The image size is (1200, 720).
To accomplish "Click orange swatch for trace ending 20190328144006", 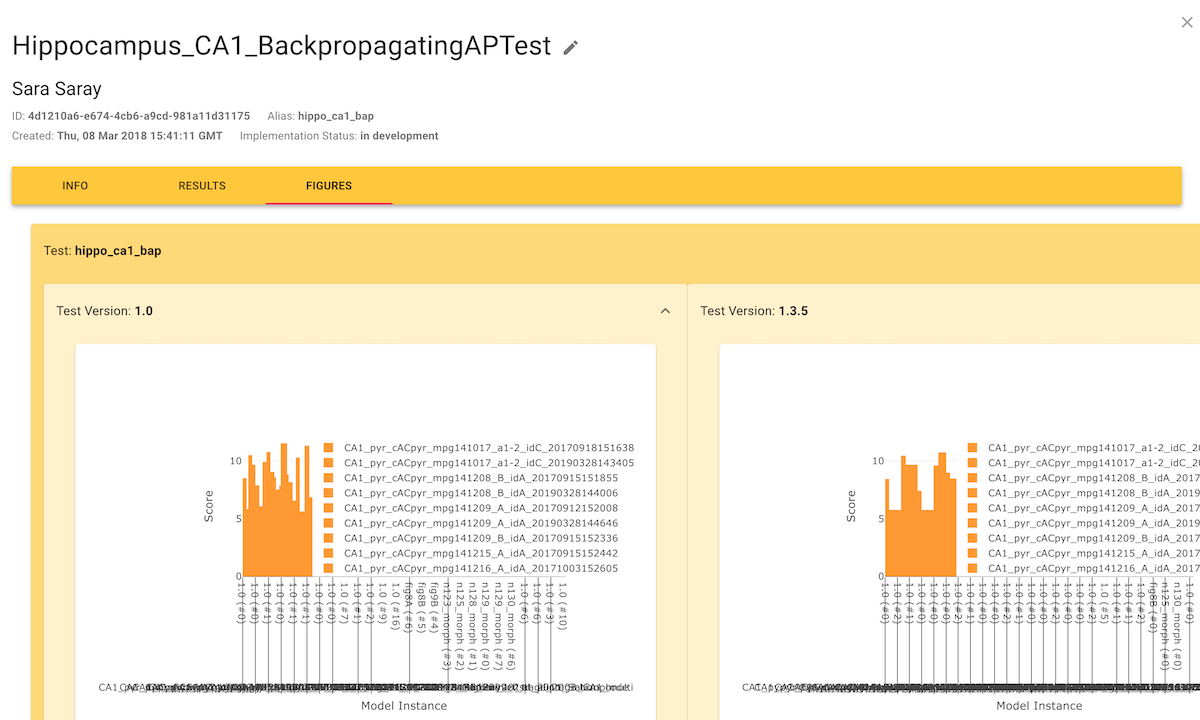I will click(328, 493).
